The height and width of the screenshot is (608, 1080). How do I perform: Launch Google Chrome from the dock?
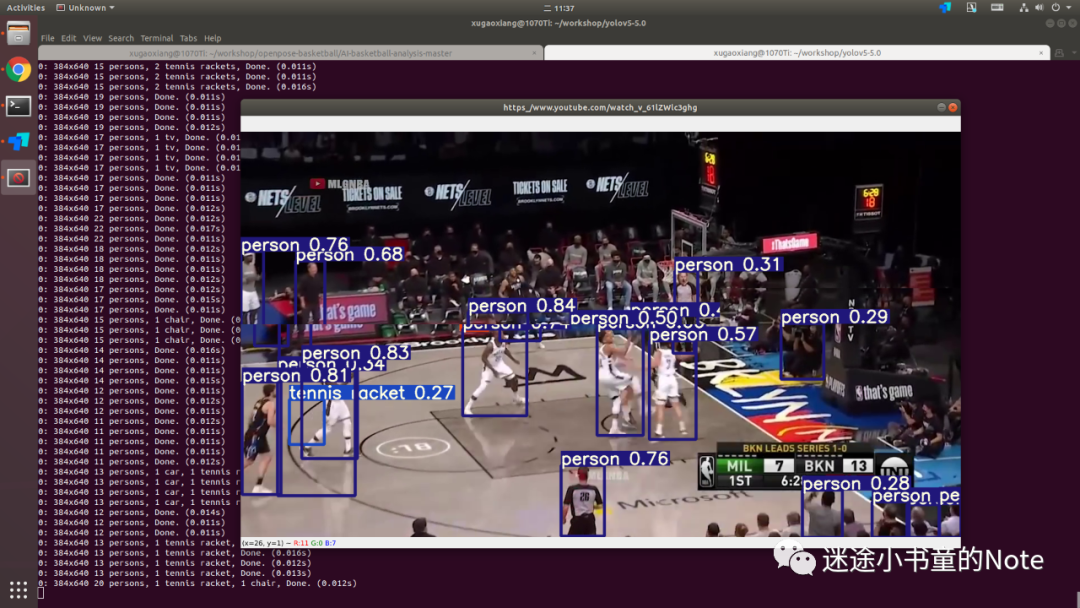click(19, 70)
